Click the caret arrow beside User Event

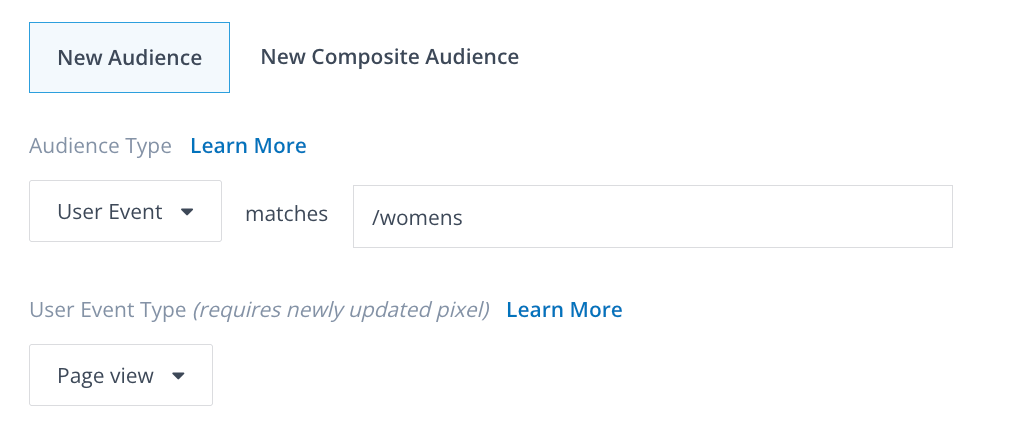click(187, 212)
